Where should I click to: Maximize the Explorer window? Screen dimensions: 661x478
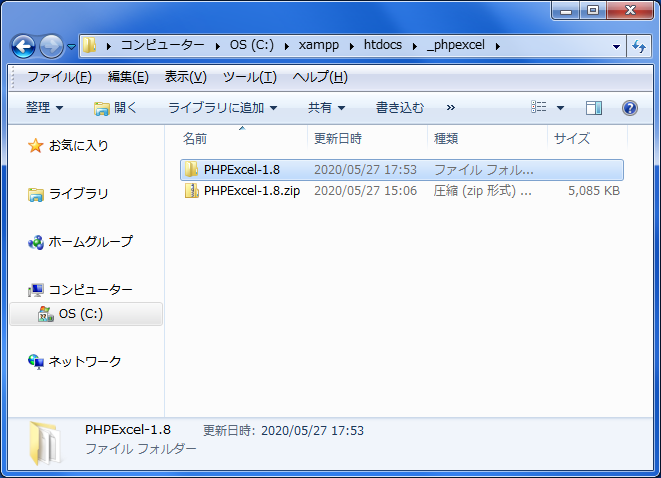click(593, 10)
